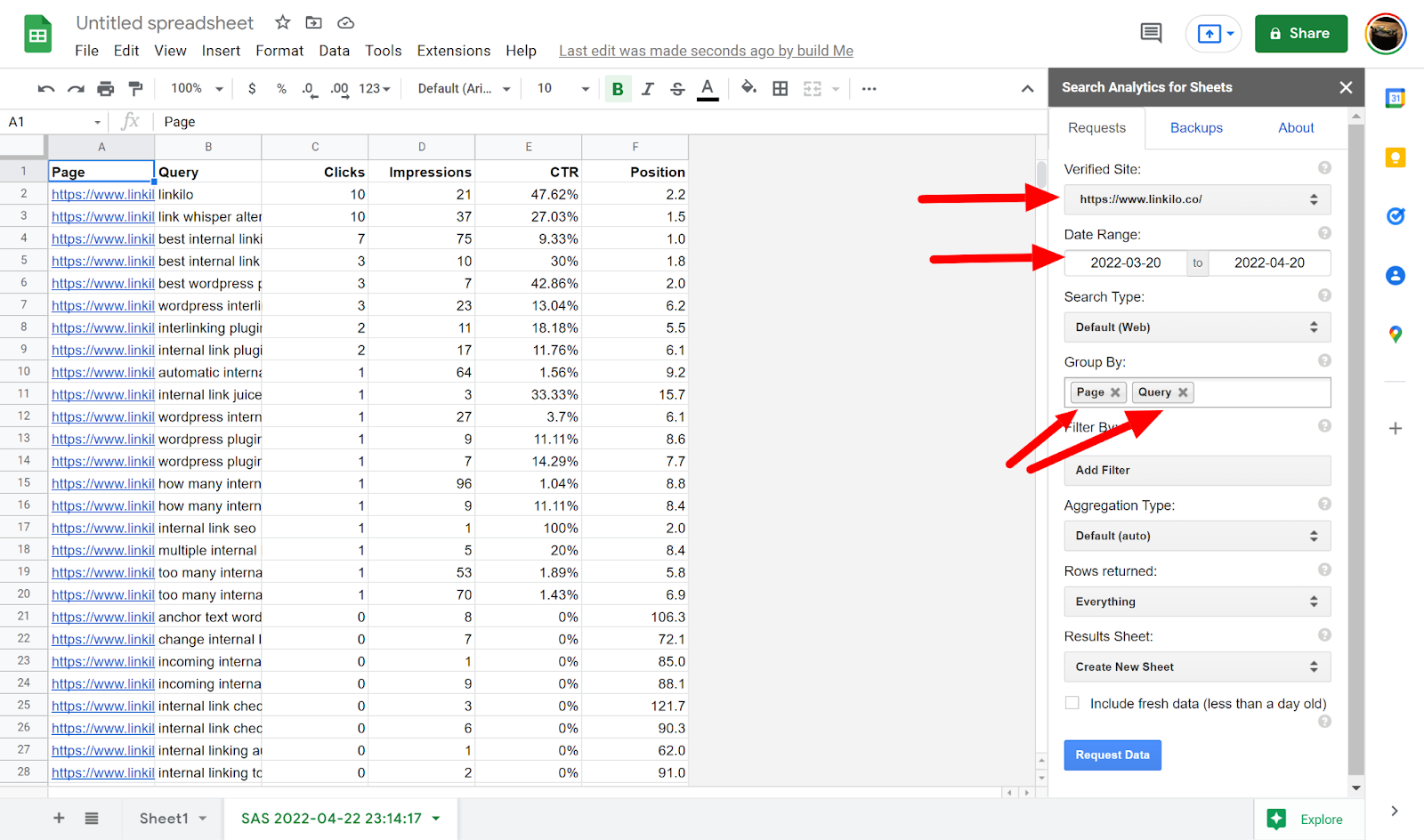Hide the side panel with the chevron
The height and width of the screenshot is (840, 1424).
(x=1395, y=811)
